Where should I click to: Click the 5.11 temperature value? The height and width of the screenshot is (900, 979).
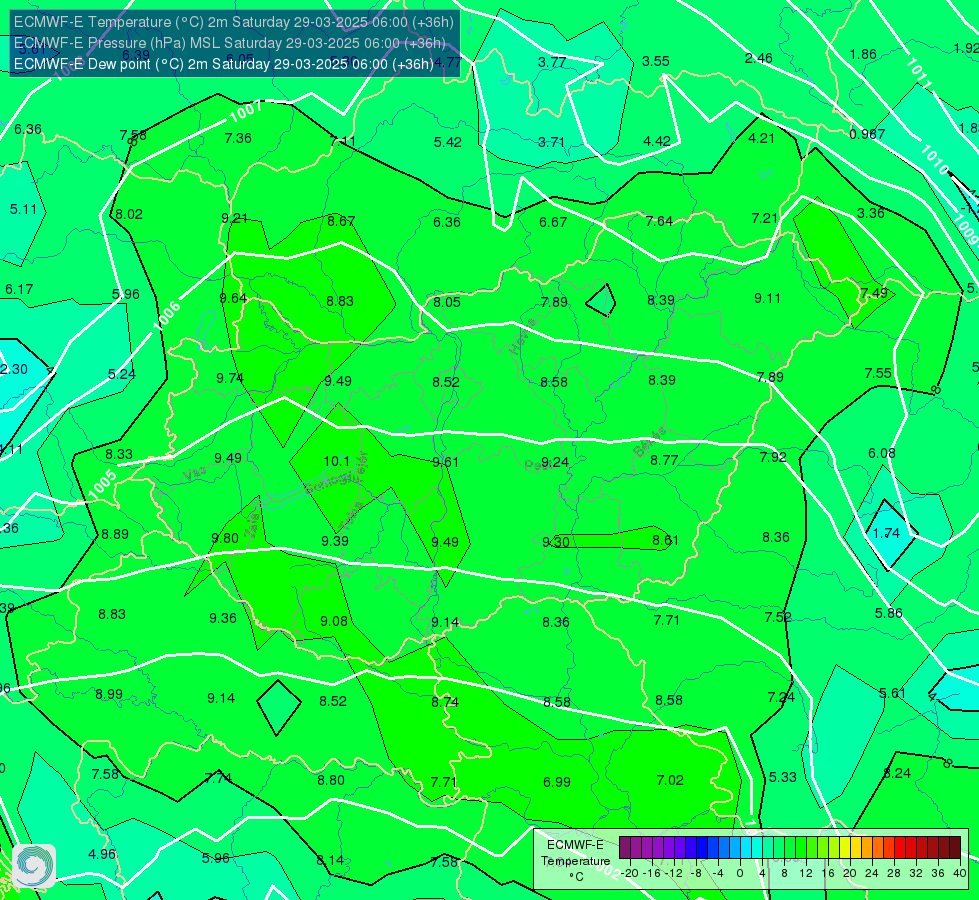(23, 209)
